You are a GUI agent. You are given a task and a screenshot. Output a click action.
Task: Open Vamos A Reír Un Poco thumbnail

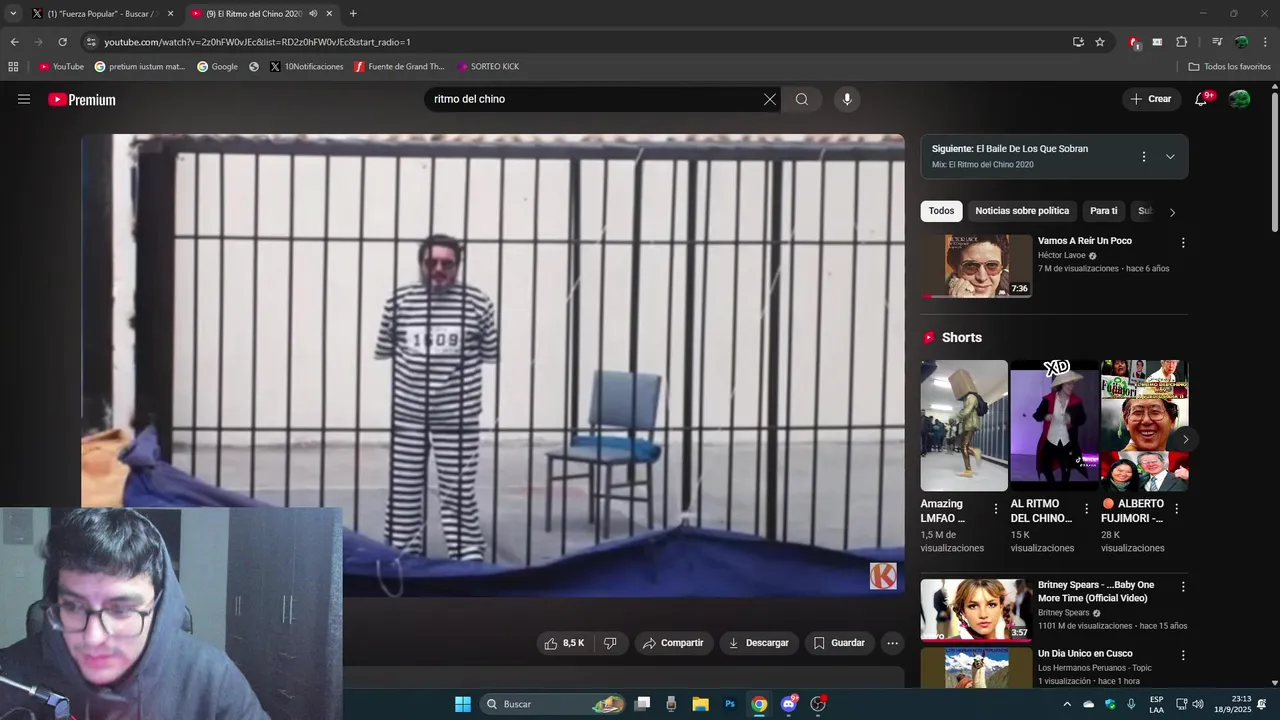click(977, 266)
